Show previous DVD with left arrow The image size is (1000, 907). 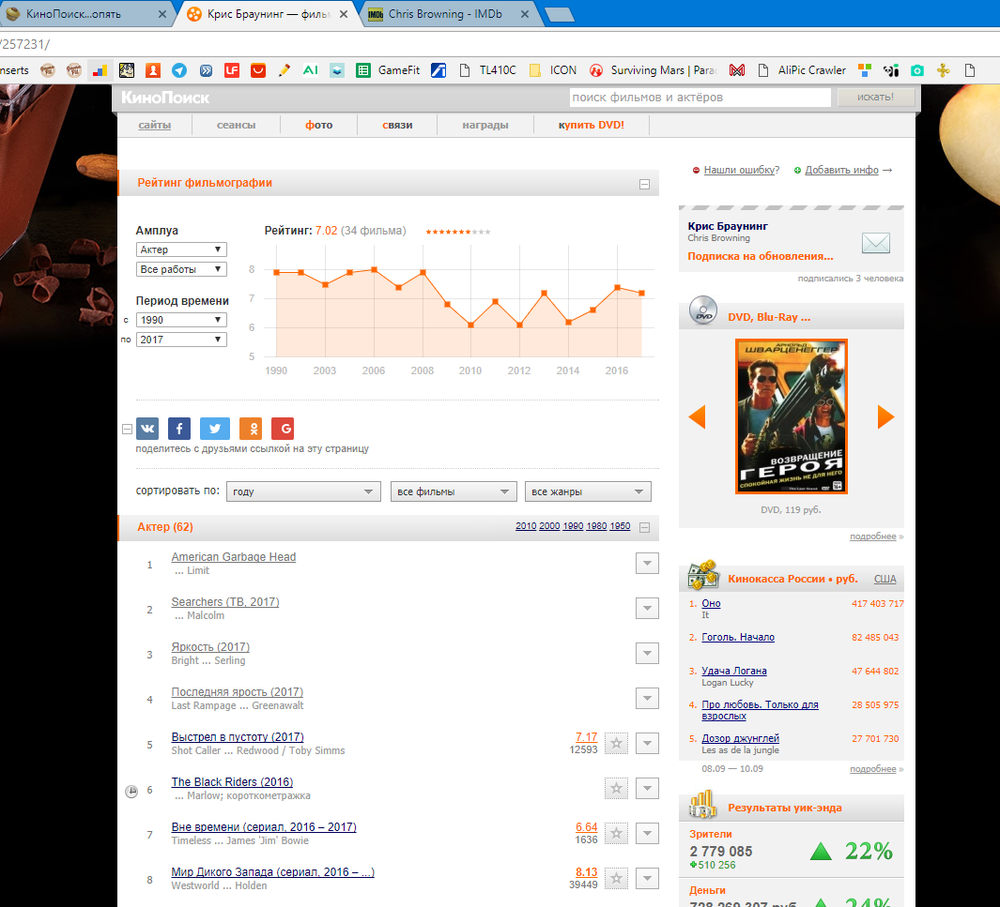697,417
